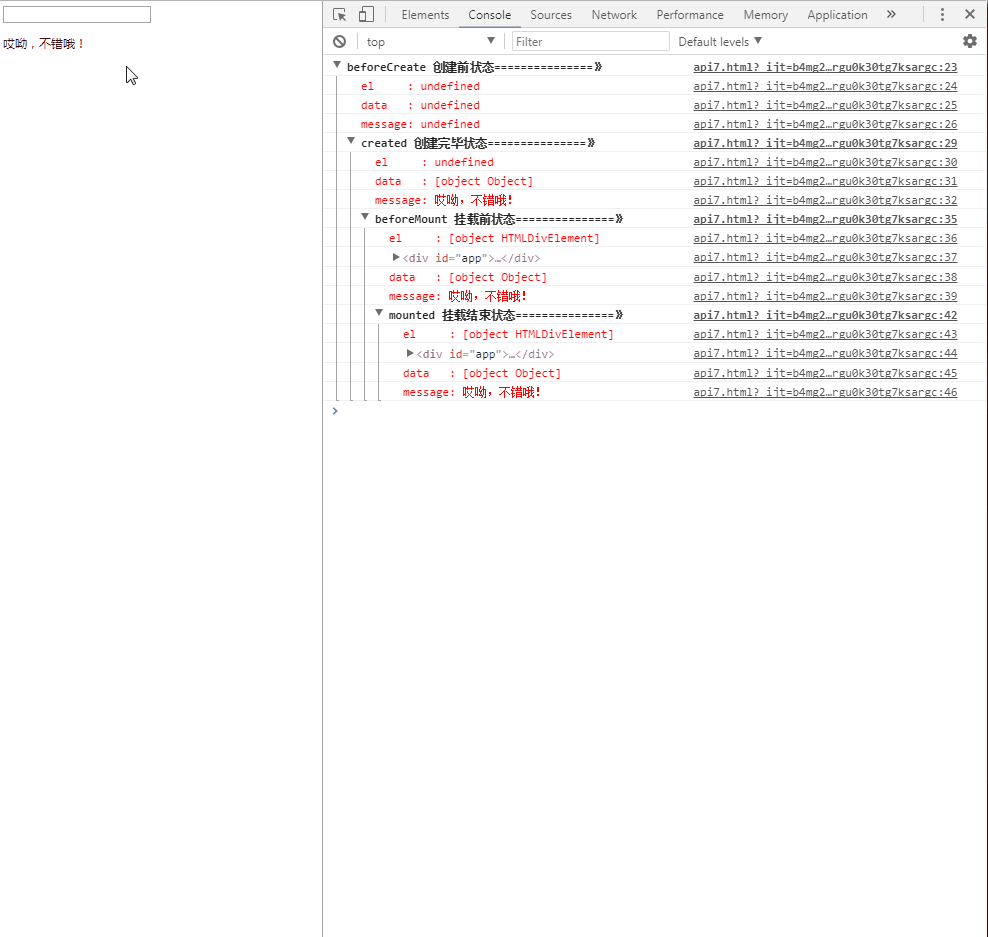Click 'data : [object Object]' under created
988x937 pixels.
(454, 181)
